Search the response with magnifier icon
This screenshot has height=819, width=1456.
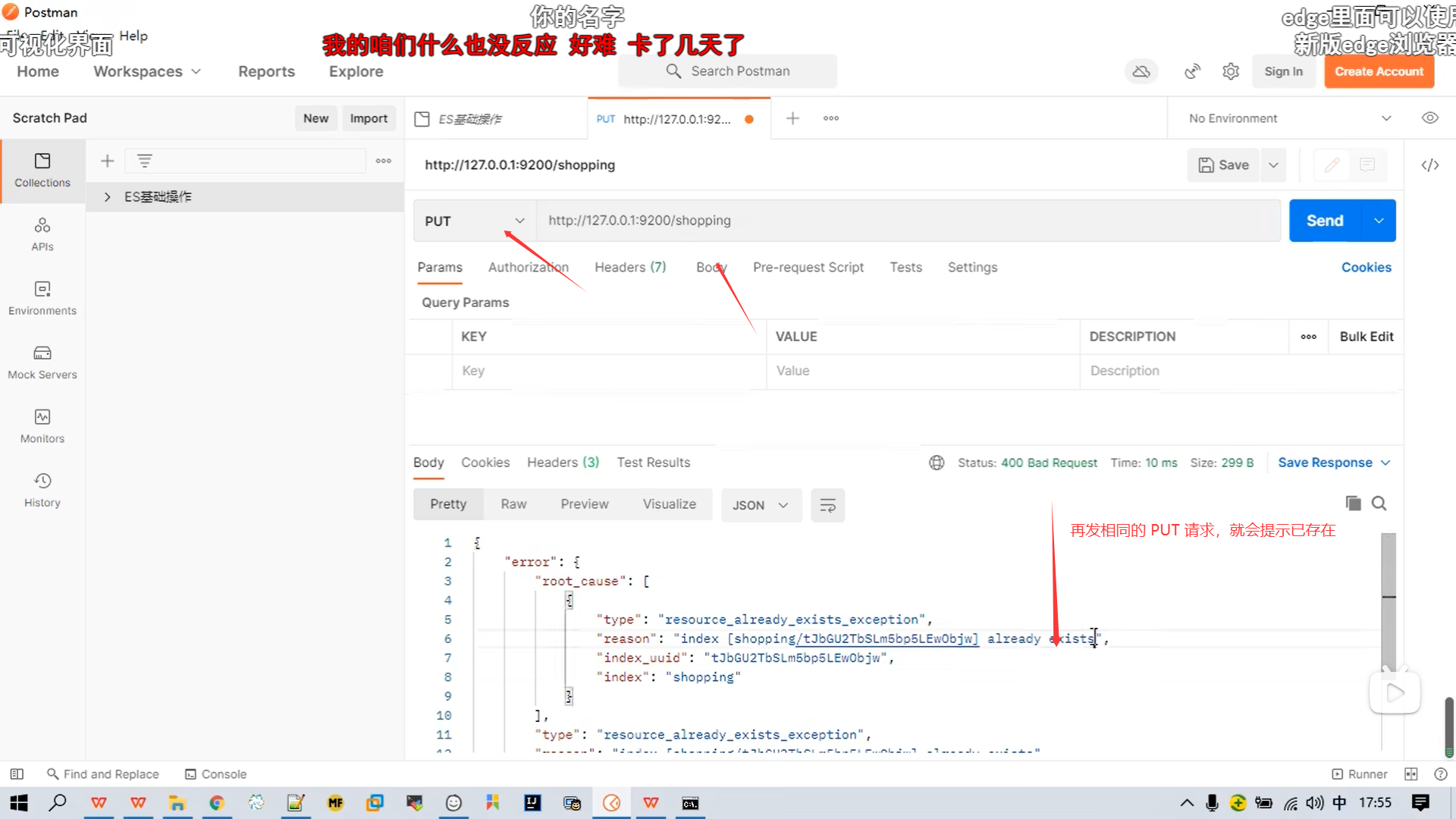tap(1379, 504)
